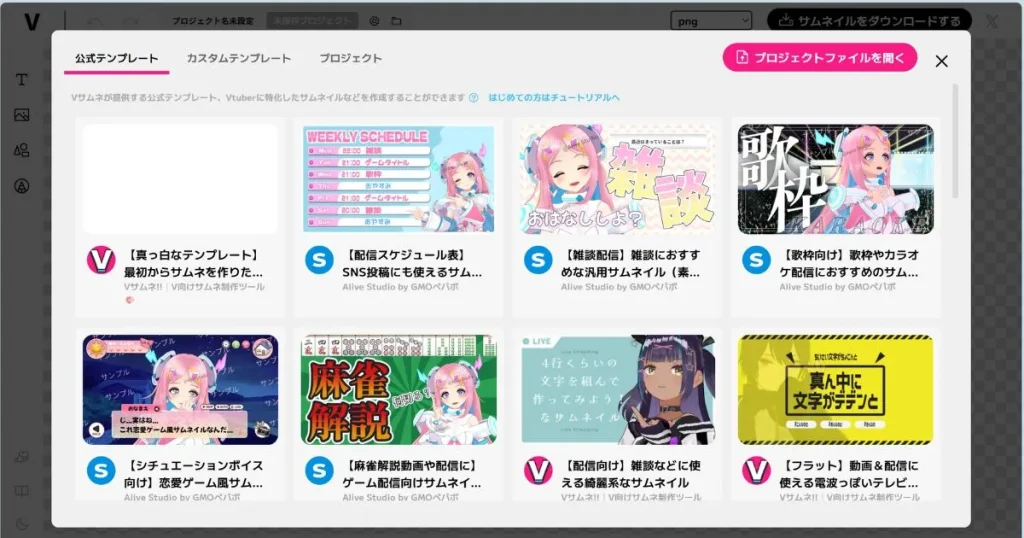Open the layers icon in lower sidebar
The width and height of the screenshot is (1024, 538).
[x=22, y=457]
